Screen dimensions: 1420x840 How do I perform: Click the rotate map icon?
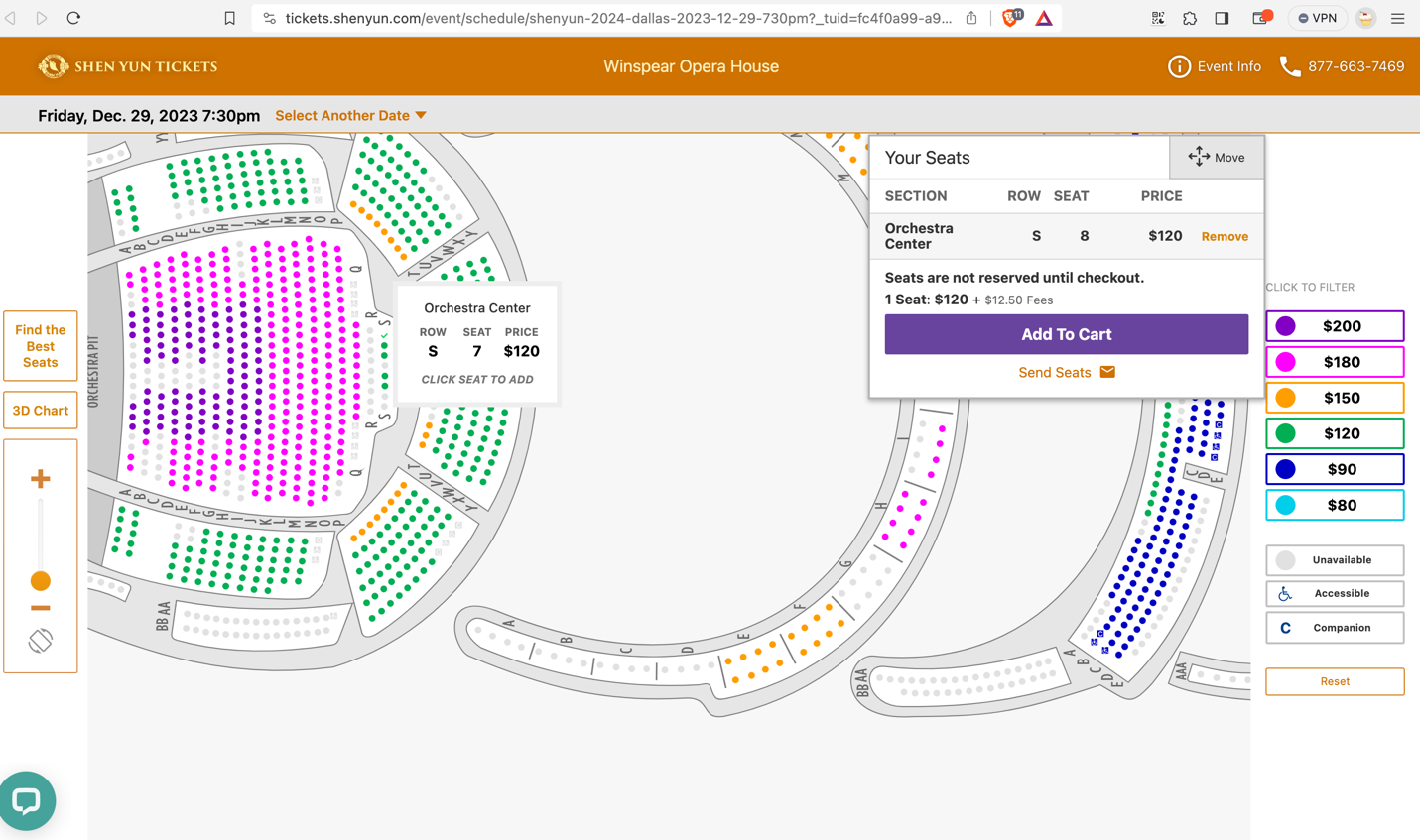[x=41, y=641]
